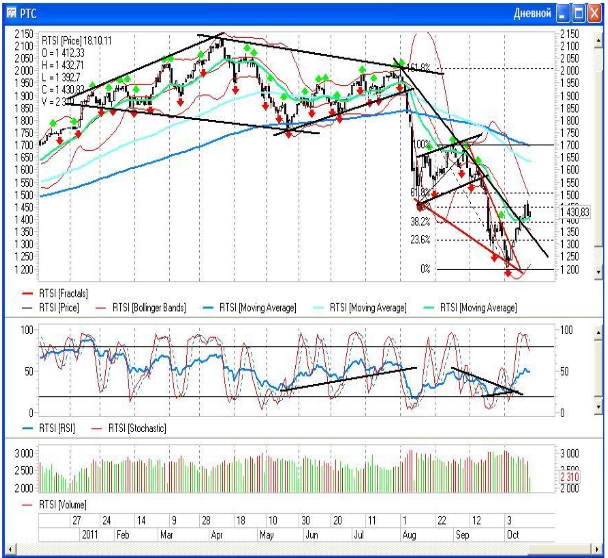Click the 0% Fibonacci level label

click(x=425, y=269)
